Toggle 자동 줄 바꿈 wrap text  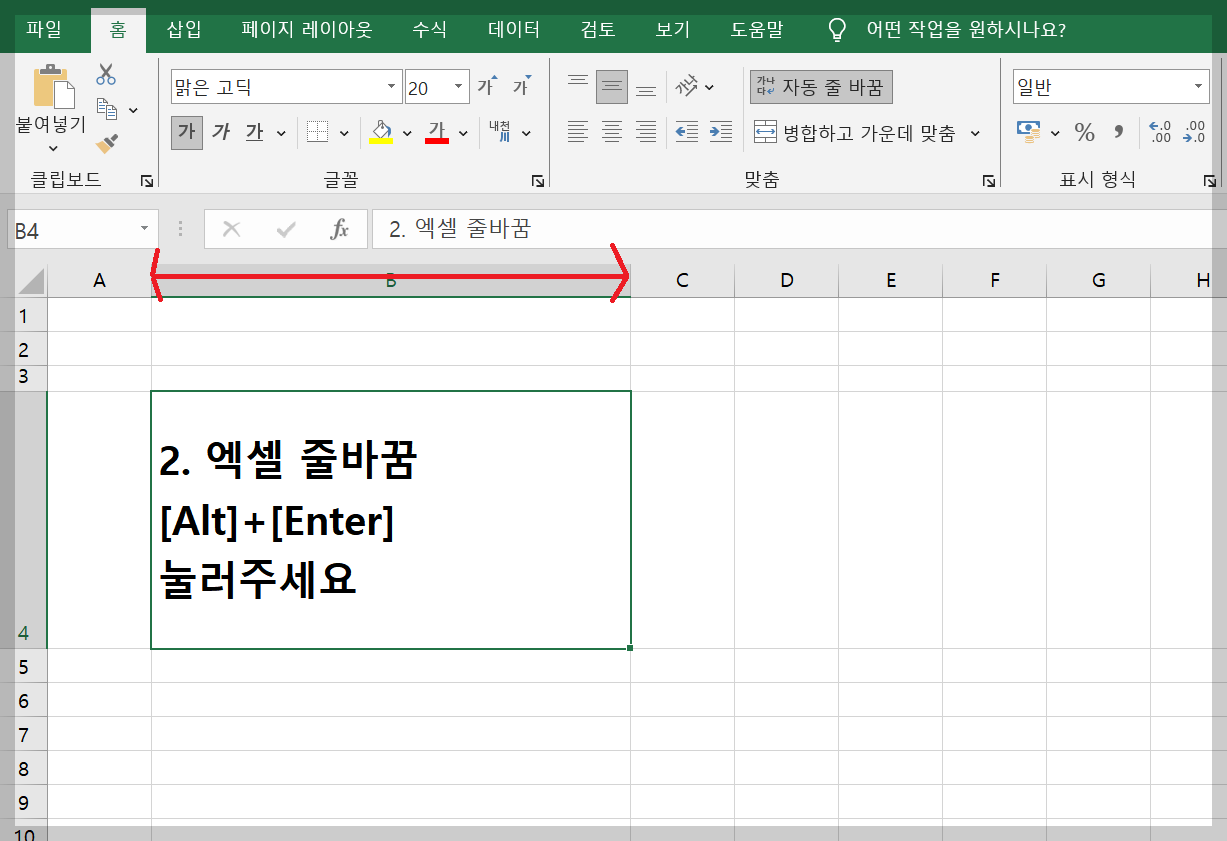(821, 86)
